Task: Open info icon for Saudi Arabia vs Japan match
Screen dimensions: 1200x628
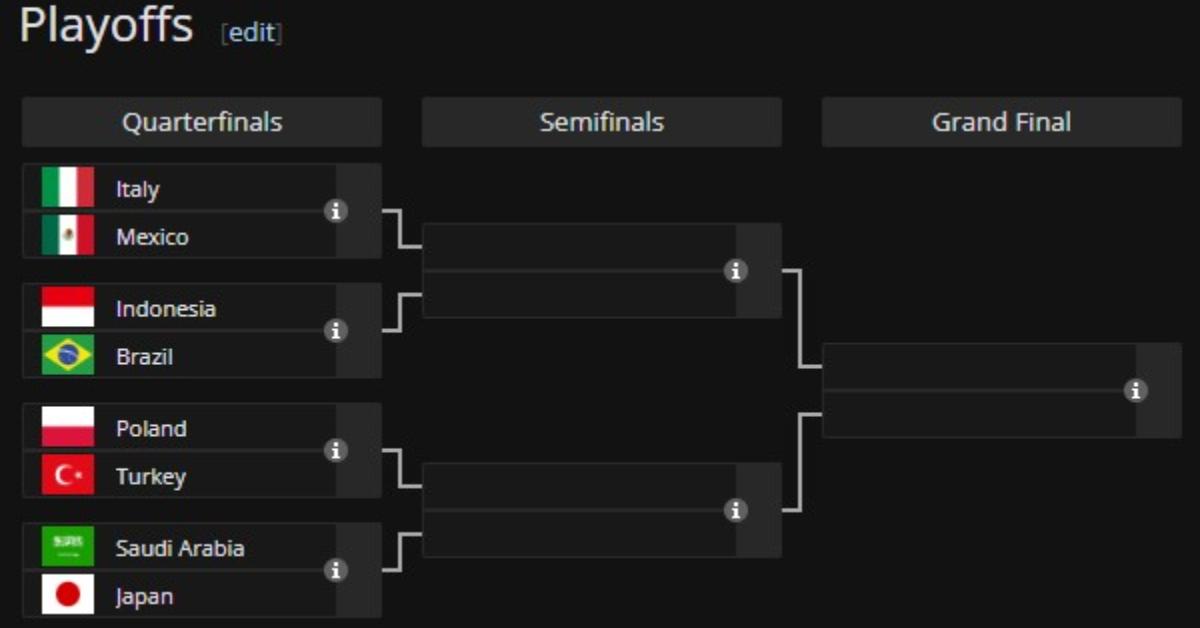Action: 337,571
